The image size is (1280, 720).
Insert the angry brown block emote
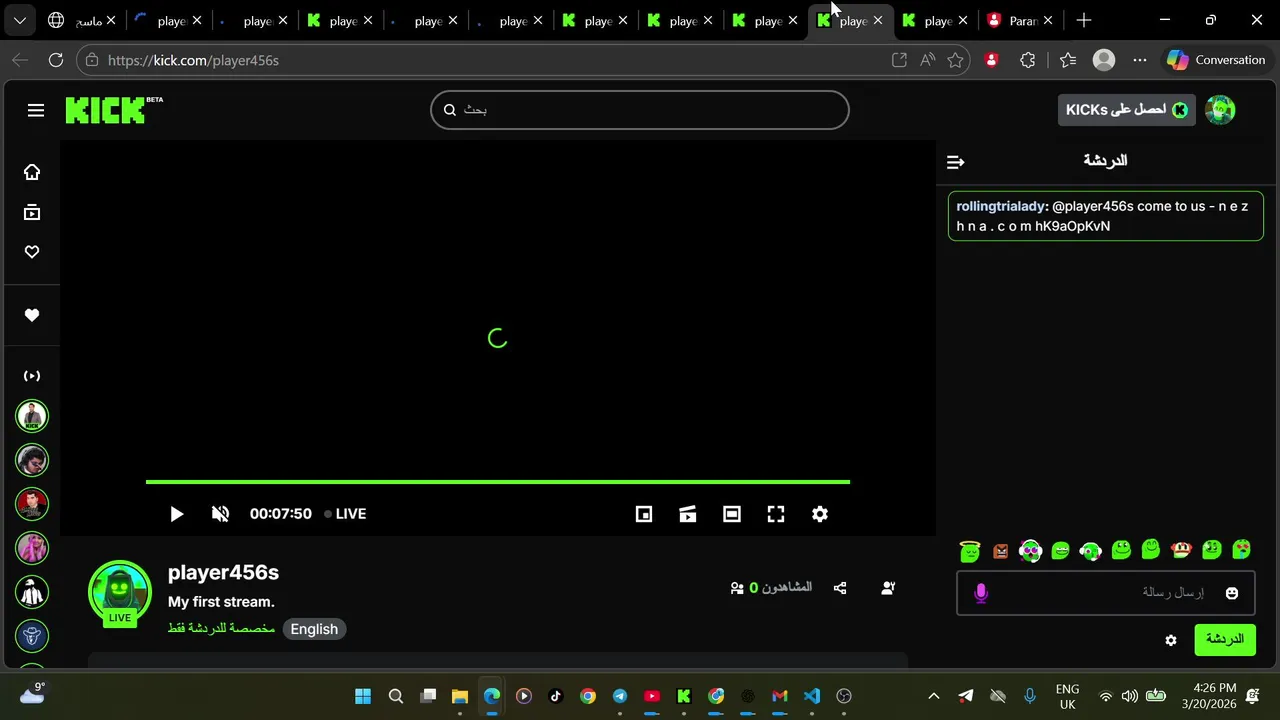pyautogui.click(x=1000, y=550)
